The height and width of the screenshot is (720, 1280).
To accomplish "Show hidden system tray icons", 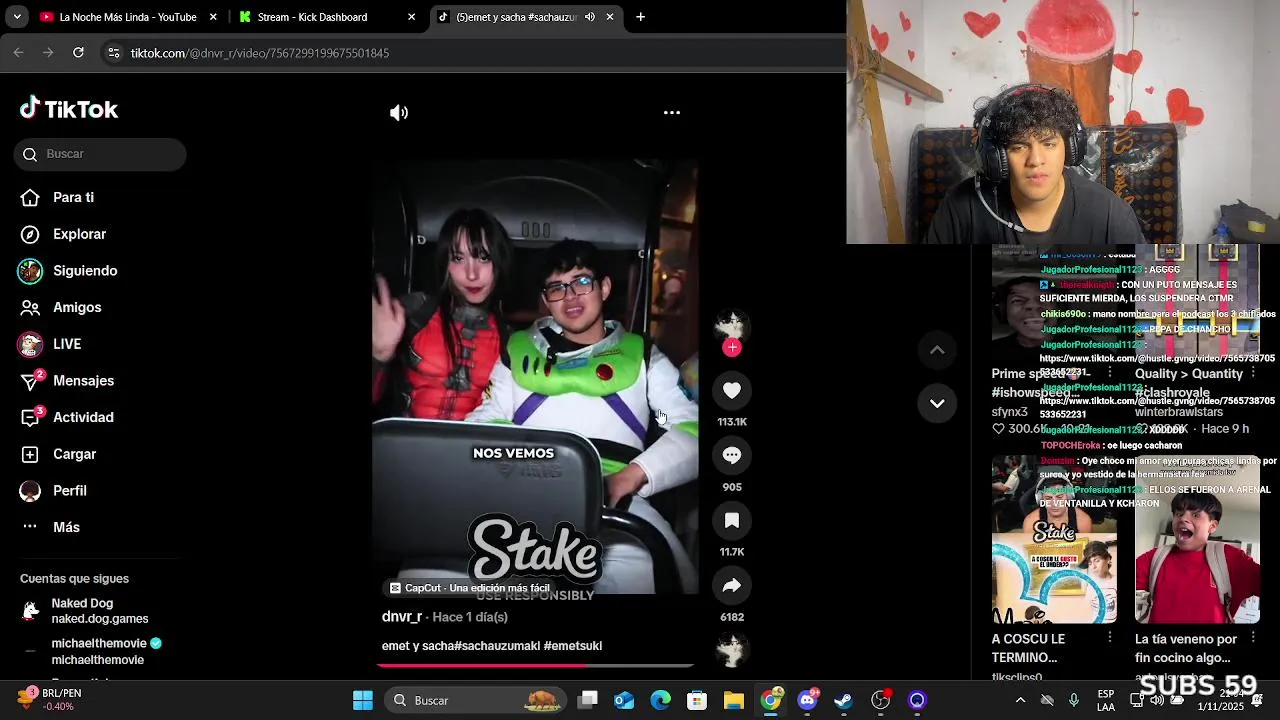I will click(x=1020, y=700).
